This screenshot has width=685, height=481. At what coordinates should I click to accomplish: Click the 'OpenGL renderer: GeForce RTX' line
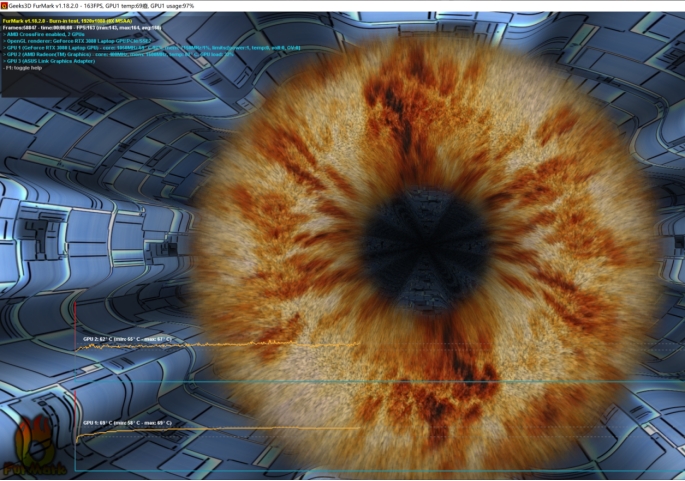click(x=76, y=41)
